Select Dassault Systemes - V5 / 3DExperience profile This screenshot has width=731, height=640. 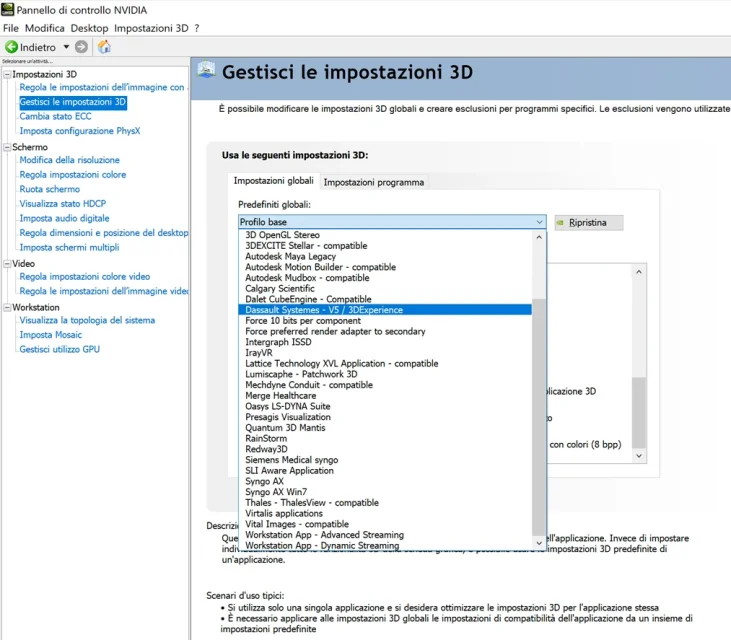point(385,310)
